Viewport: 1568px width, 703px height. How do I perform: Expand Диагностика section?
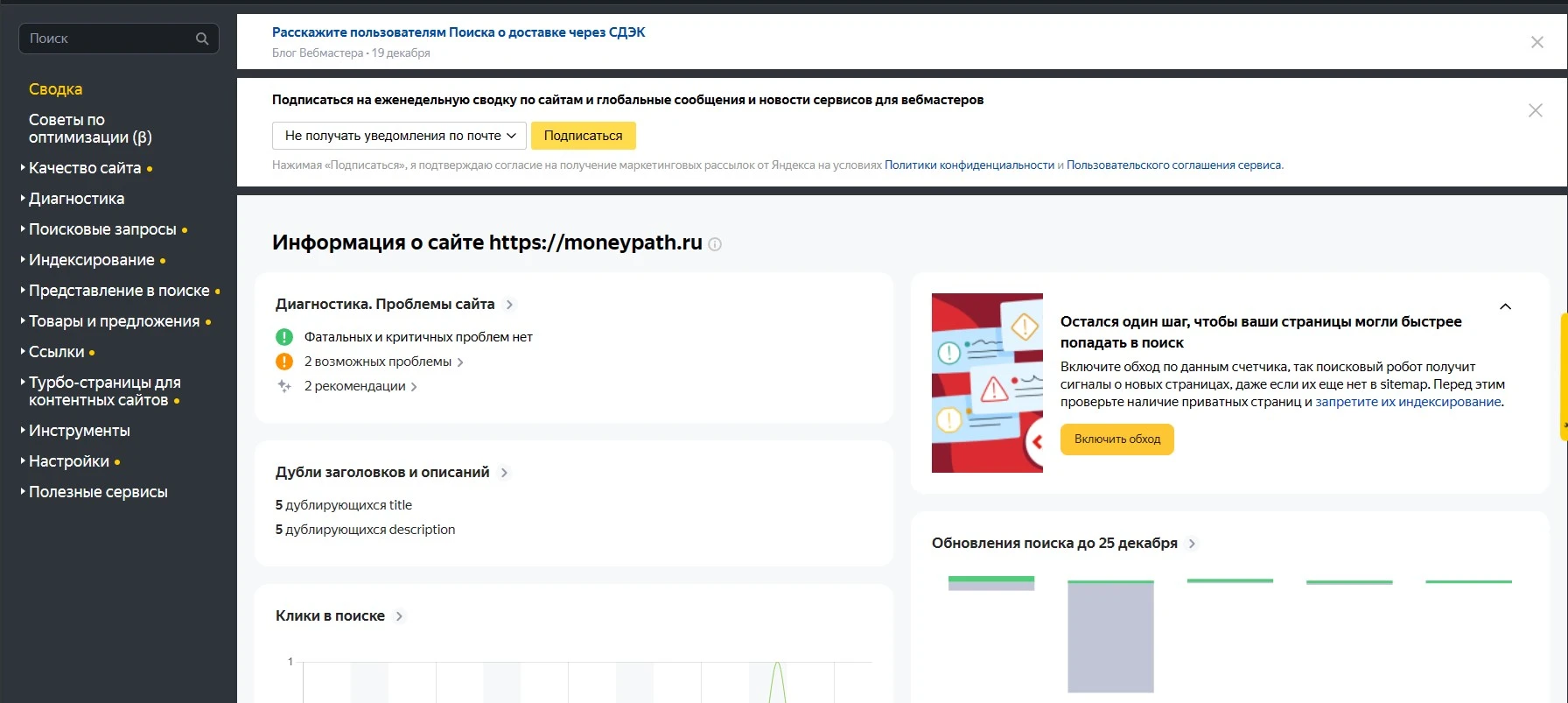click(76, 199)
